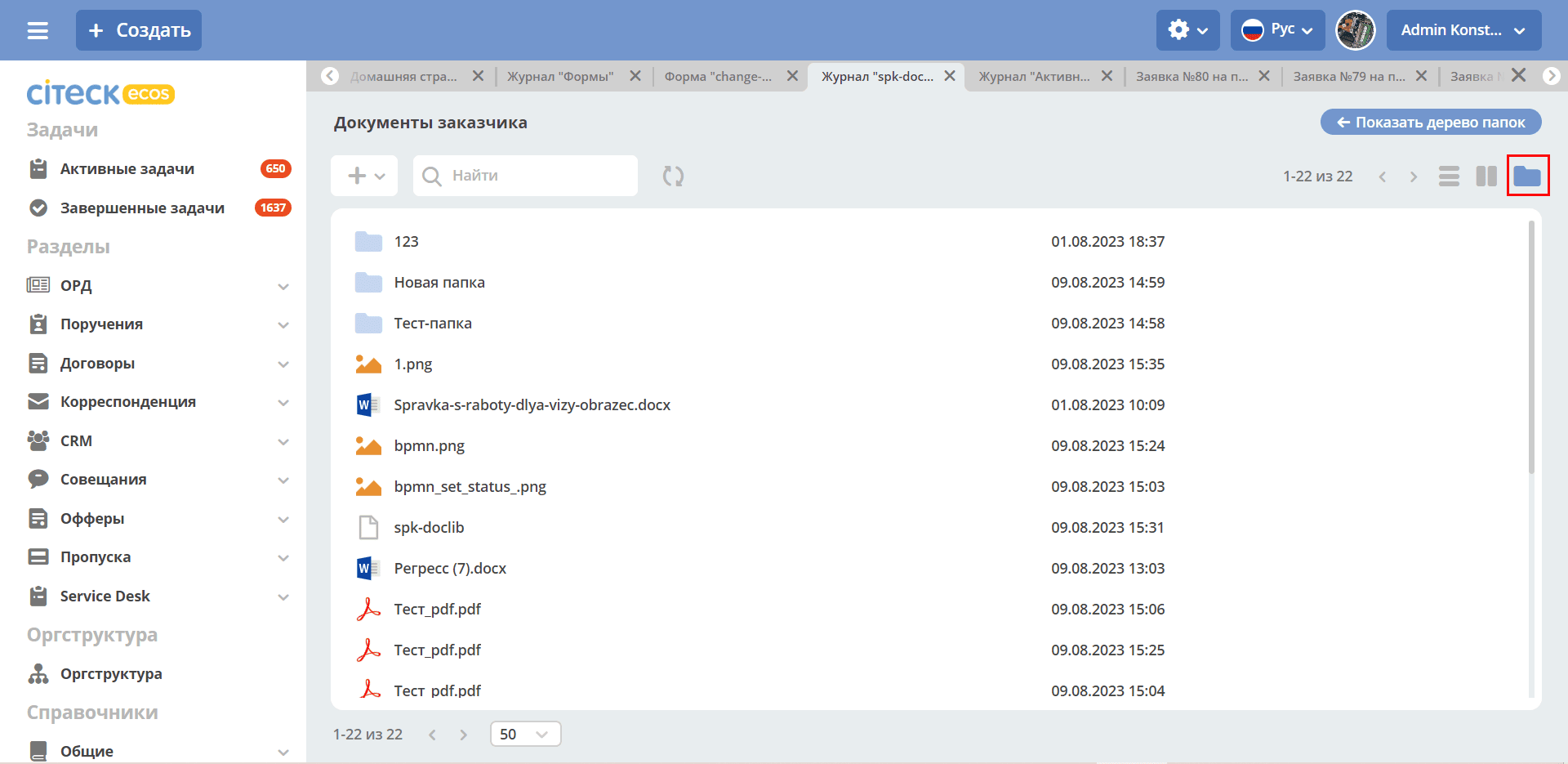This screenshot has height=764, width=1568.
Task: Click Показать дерево папок button
Action: point(1431,123)
